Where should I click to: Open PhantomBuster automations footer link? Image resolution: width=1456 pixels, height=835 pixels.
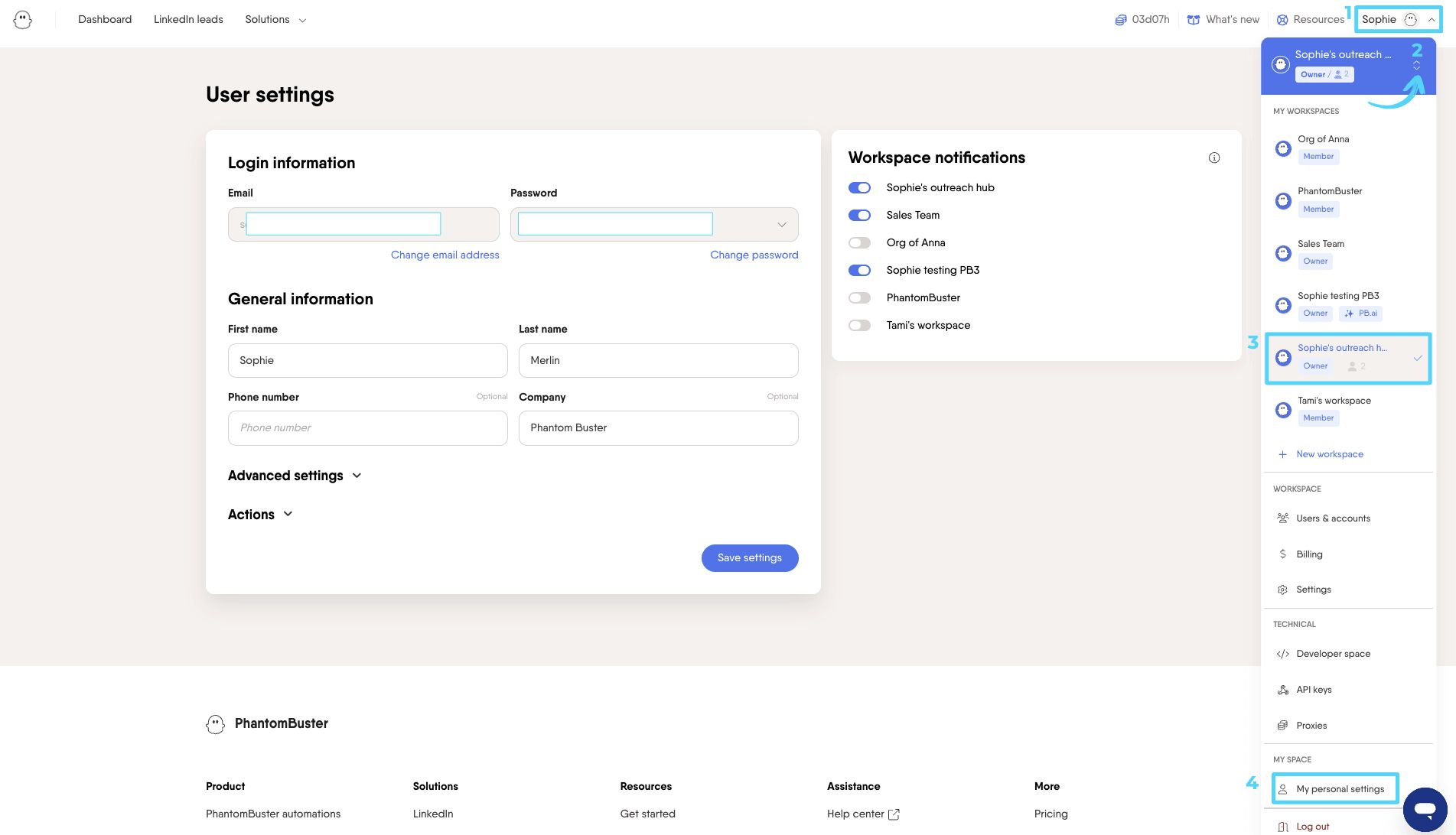point(273,814)
